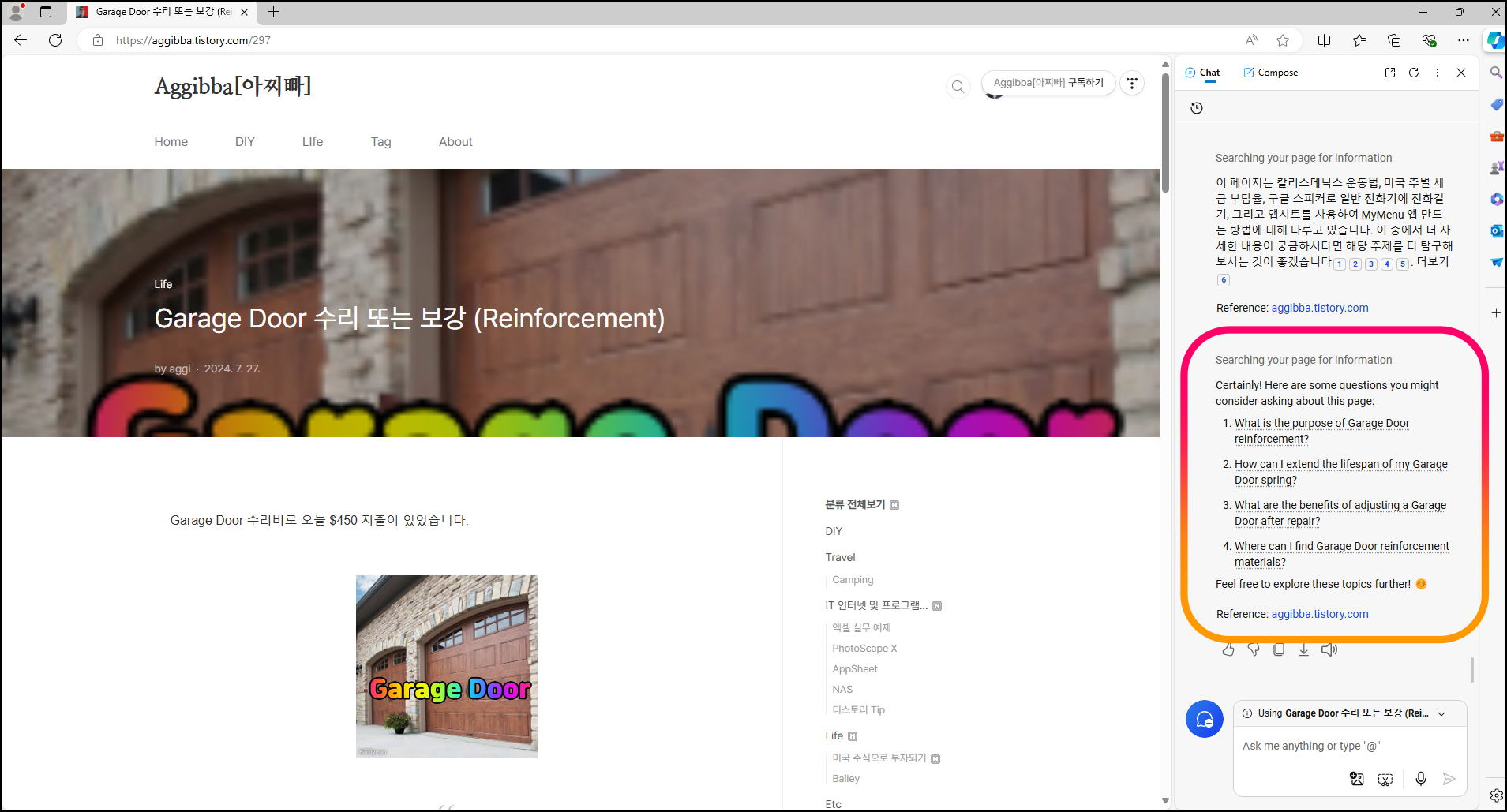Image resolution: width=1507 pixels, height=812 pixels.
Task: Open the Bailey subcategory
Action: tap(845, 779)
